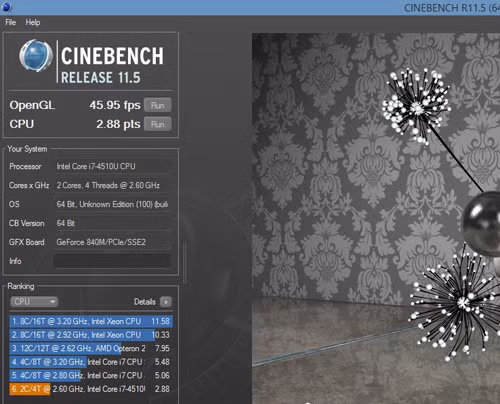500x404 pixels.
Task: Open the File menu
Action: [10, 22]
